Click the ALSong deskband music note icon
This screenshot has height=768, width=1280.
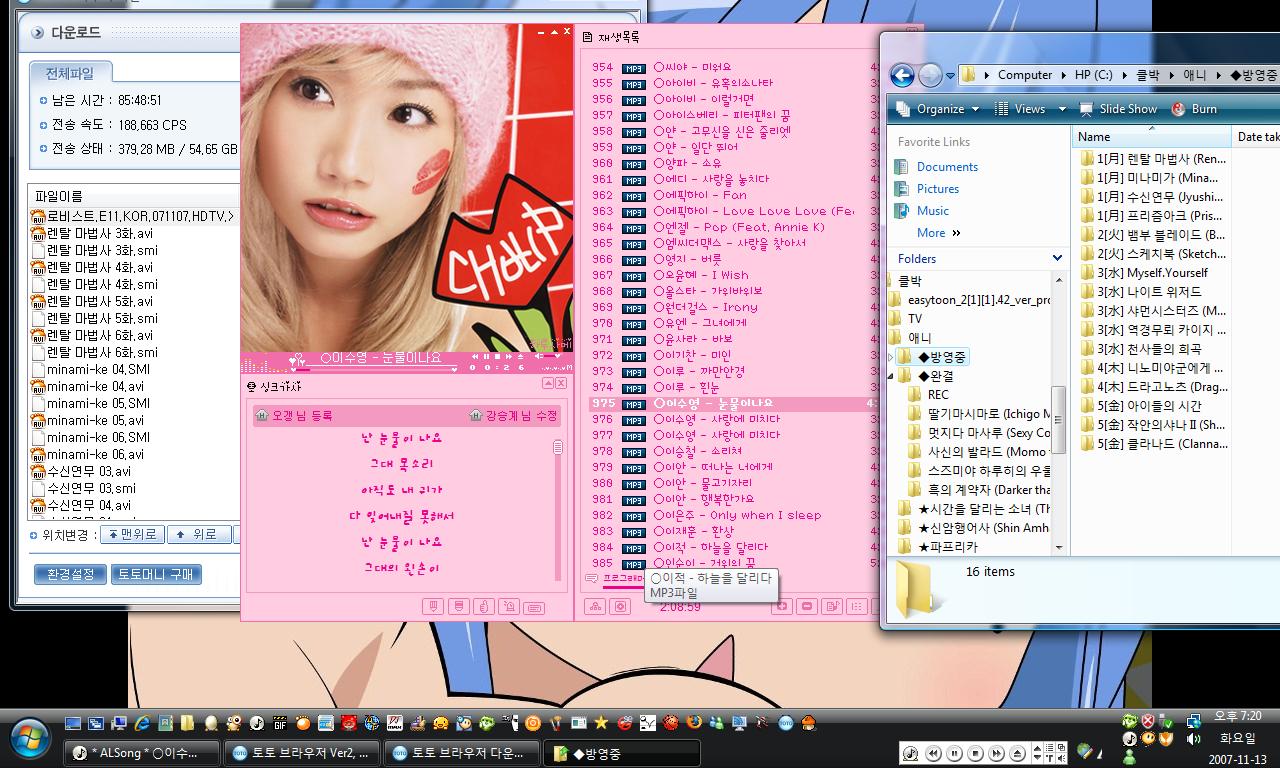point(910,753)
